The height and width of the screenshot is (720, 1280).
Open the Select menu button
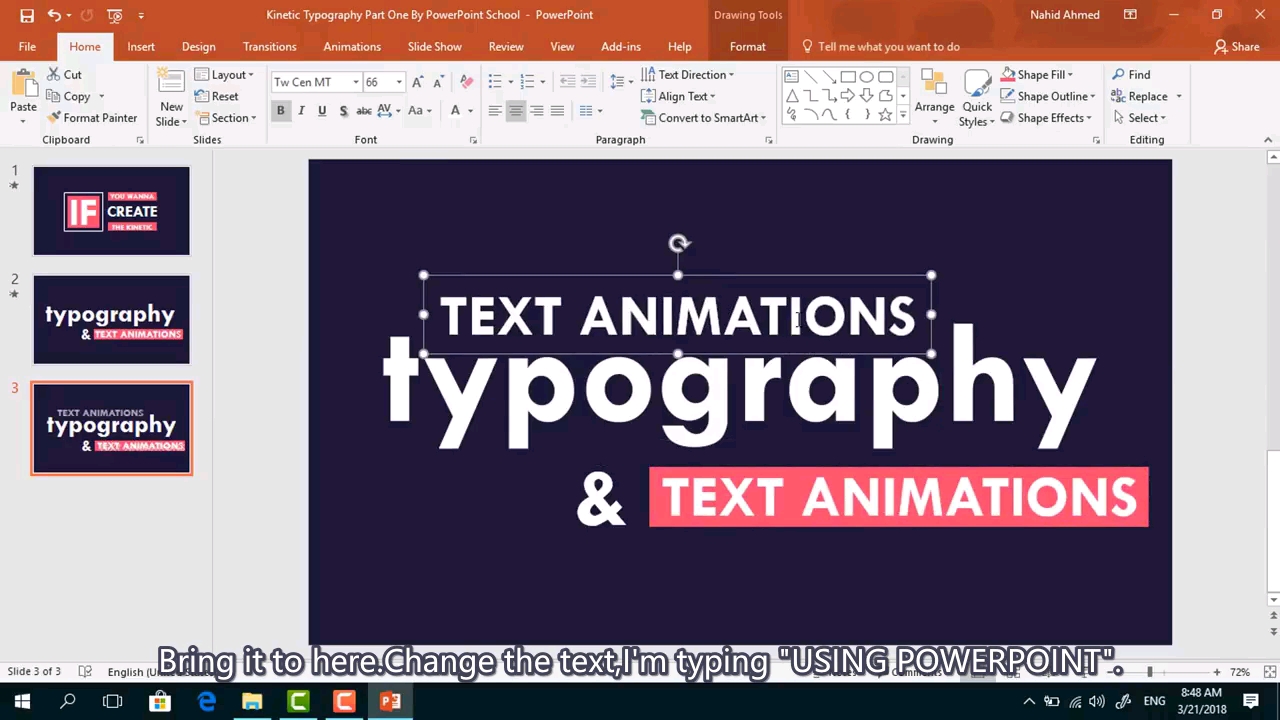point(1139,118)
